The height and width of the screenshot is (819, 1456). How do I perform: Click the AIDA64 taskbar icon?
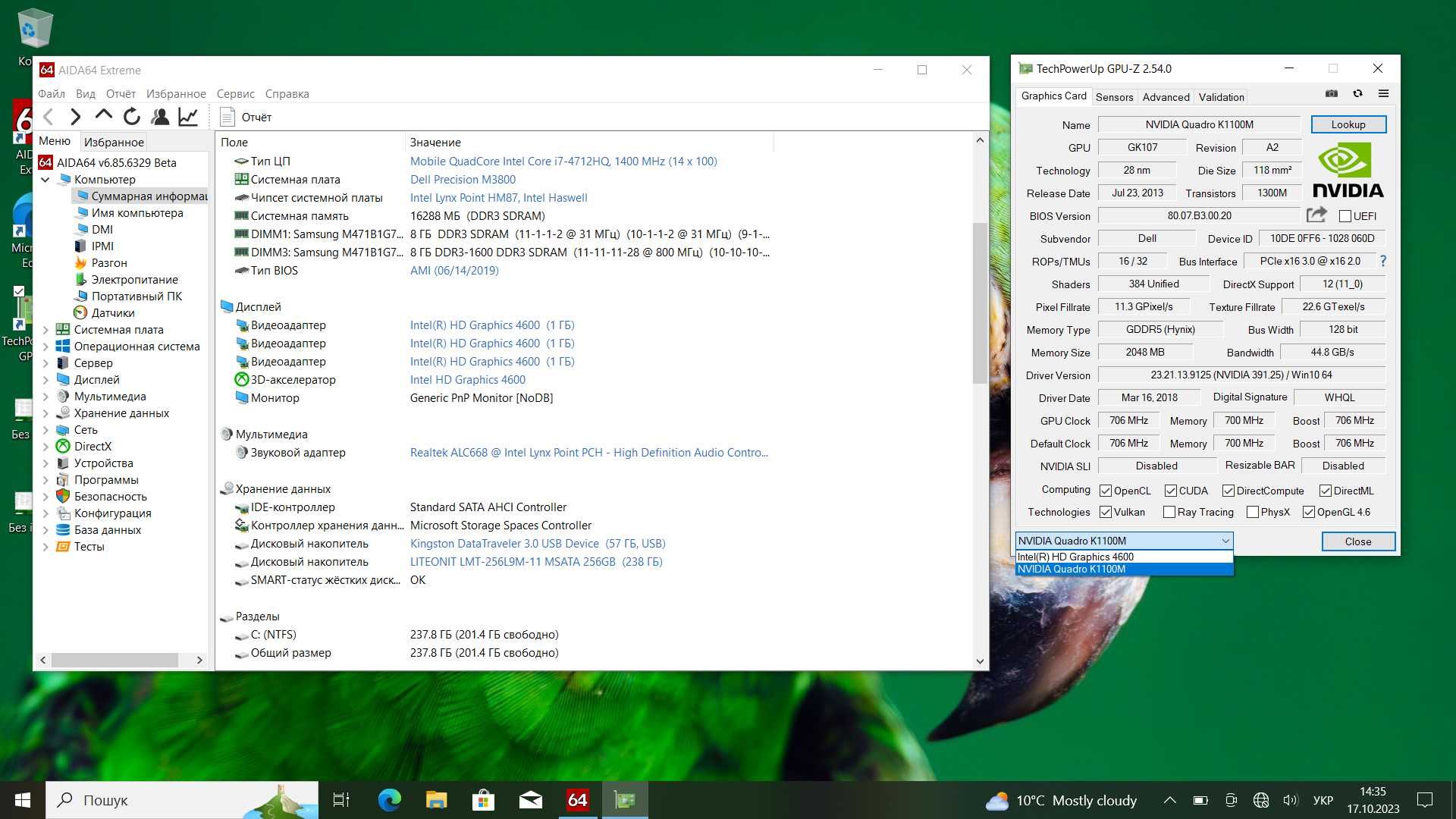578,800
